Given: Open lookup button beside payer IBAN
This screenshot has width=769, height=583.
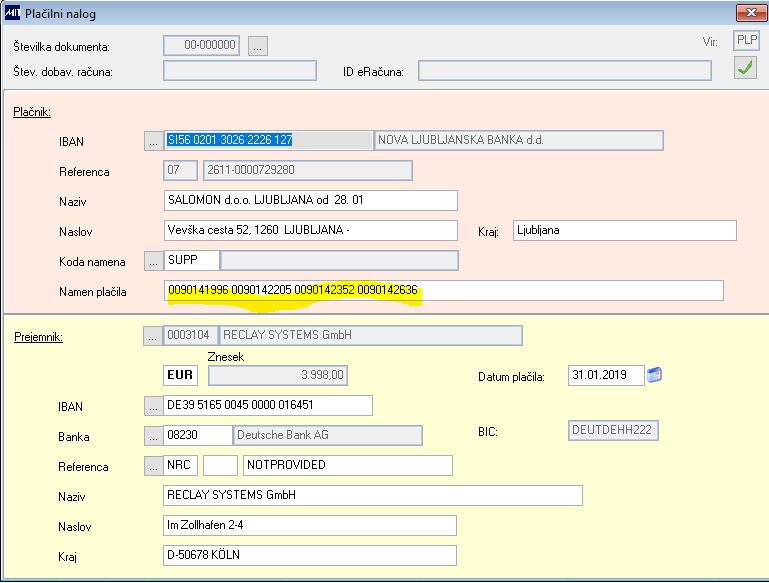Looking at the screenshot, I should coord(154,141).
